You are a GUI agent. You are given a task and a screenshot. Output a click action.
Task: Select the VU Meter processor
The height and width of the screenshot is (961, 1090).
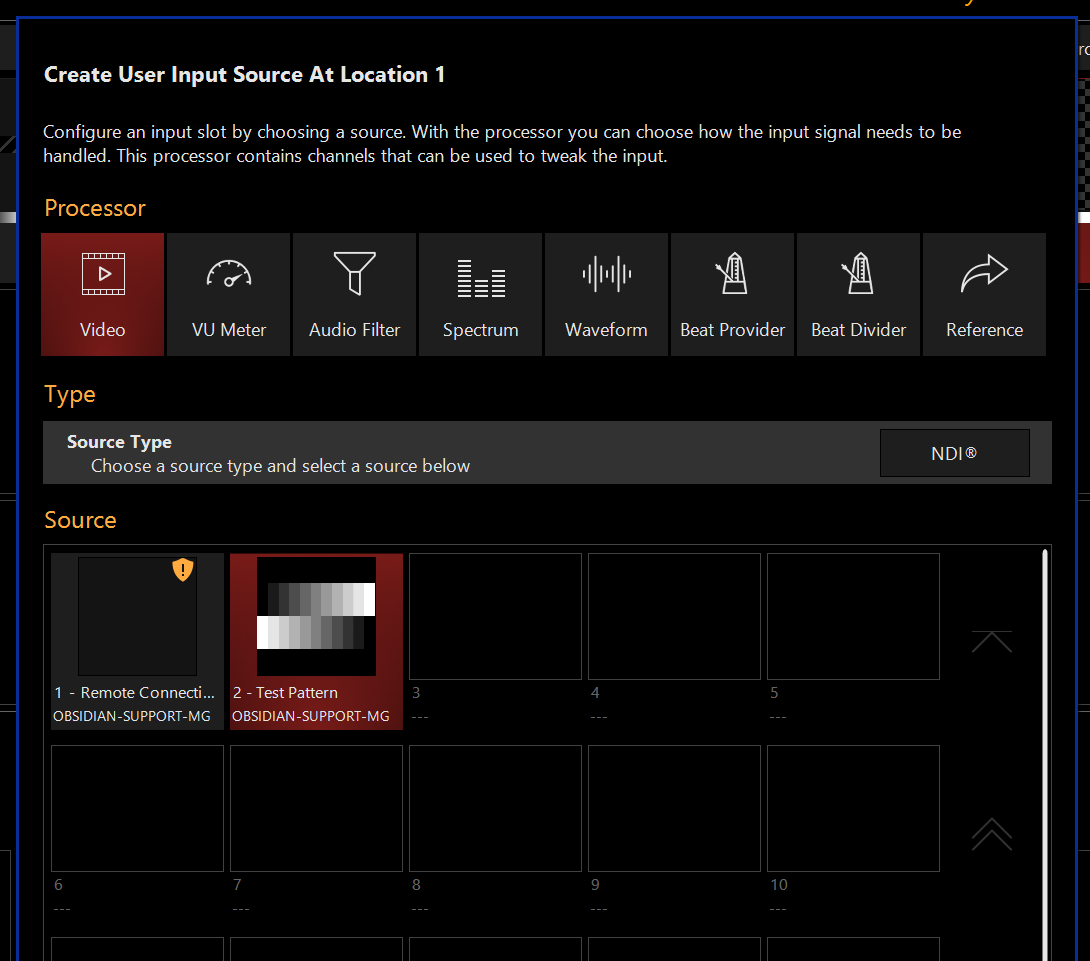[x=229, y=294]
